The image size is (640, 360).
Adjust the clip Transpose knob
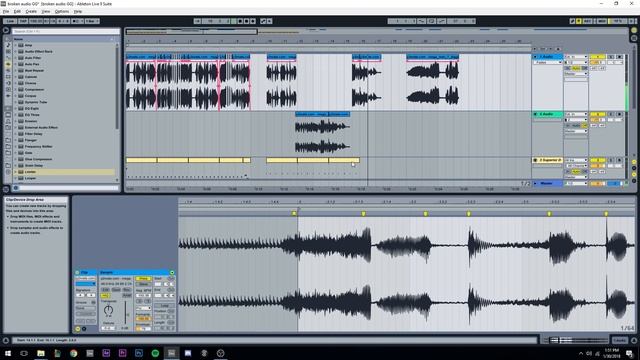click(108, 310)
